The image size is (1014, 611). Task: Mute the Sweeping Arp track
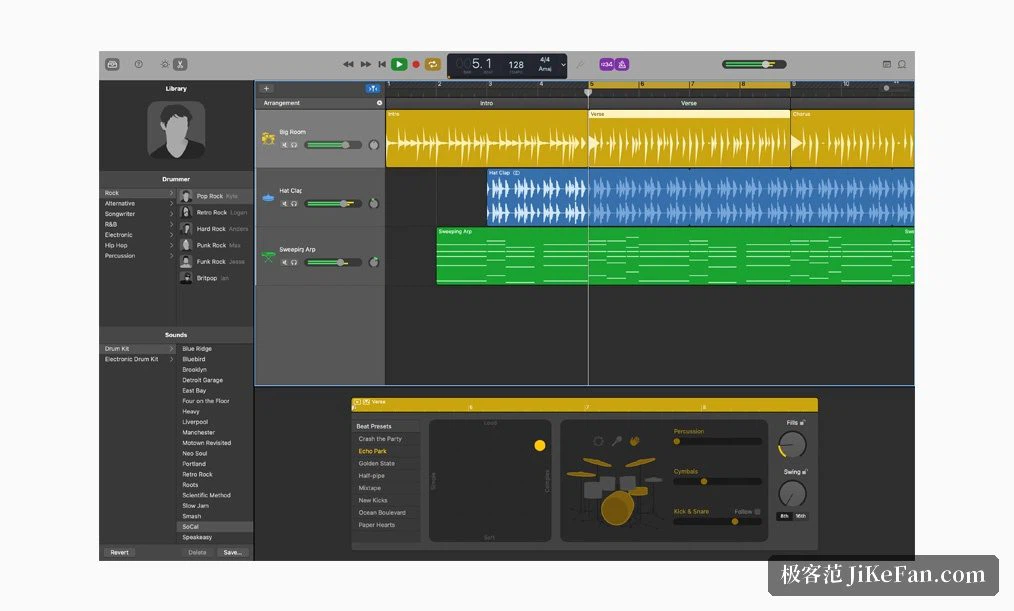285,263
